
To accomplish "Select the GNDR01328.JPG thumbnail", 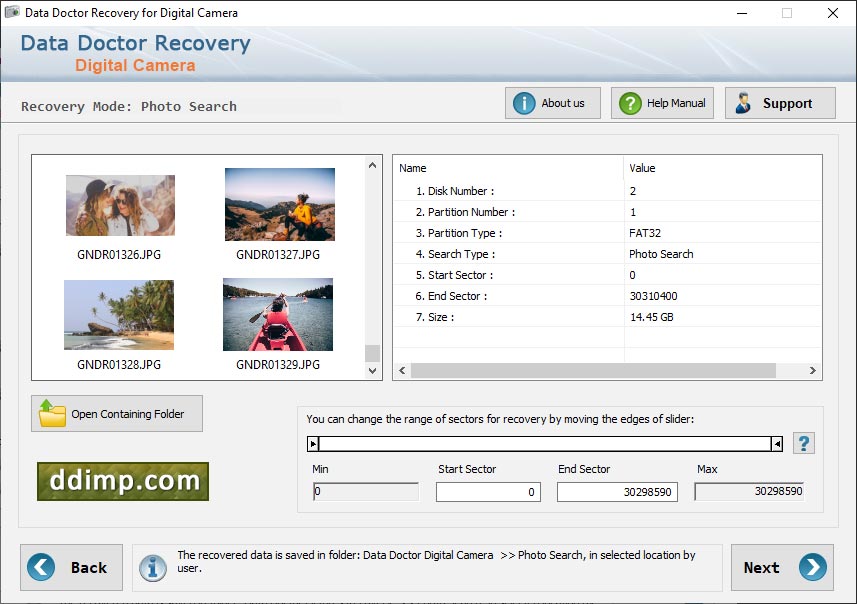I will pos(120,314).
